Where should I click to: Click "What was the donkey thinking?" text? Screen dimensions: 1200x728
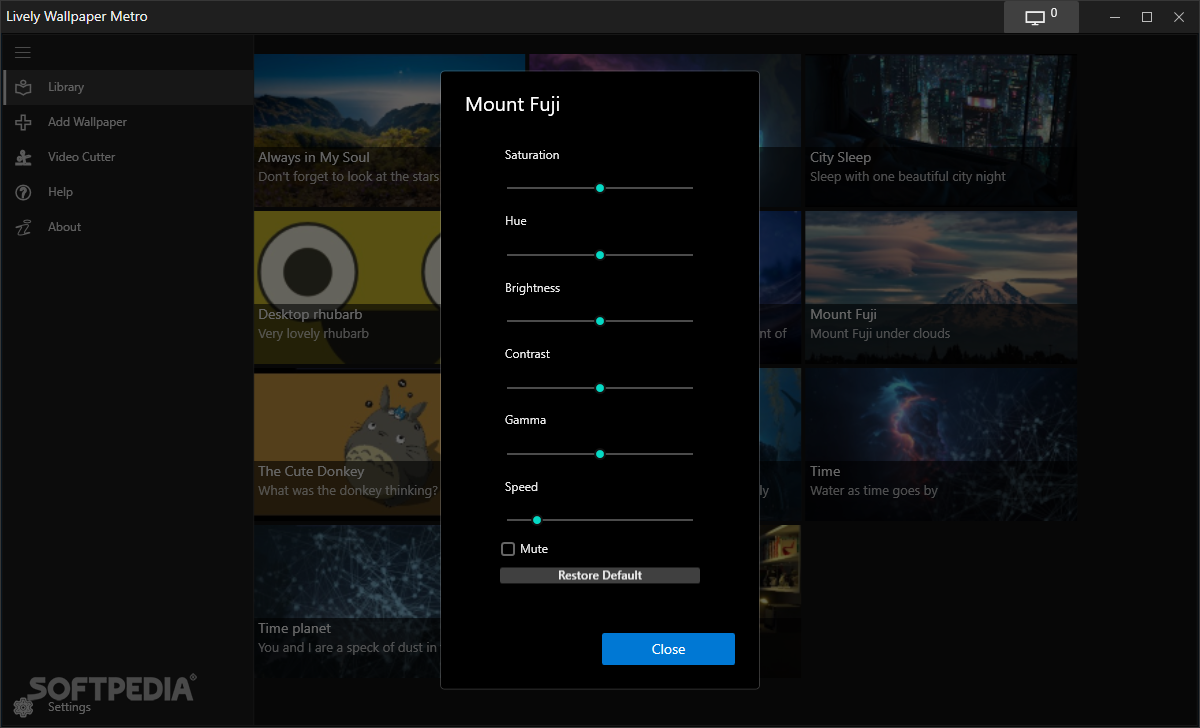pyautogui.click(x=348, y=491)
